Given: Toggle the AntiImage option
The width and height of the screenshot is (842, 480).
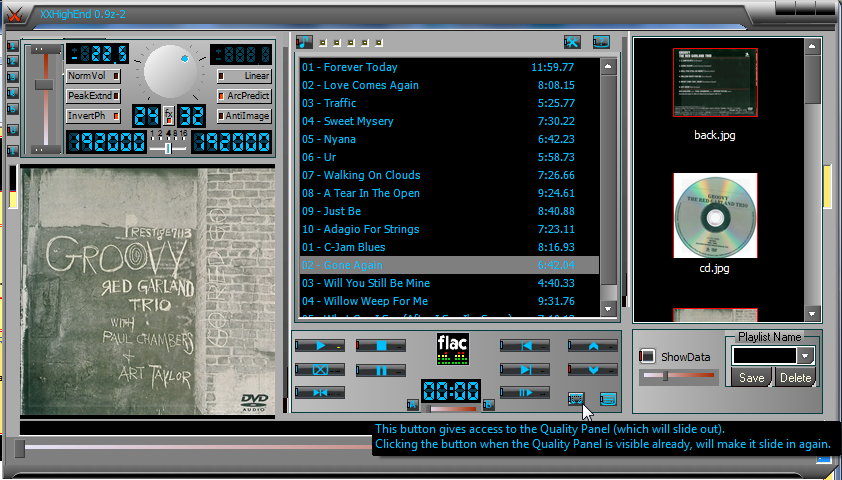Looking at the screenshot, I should pyautogui.click(x=244, y=115).
